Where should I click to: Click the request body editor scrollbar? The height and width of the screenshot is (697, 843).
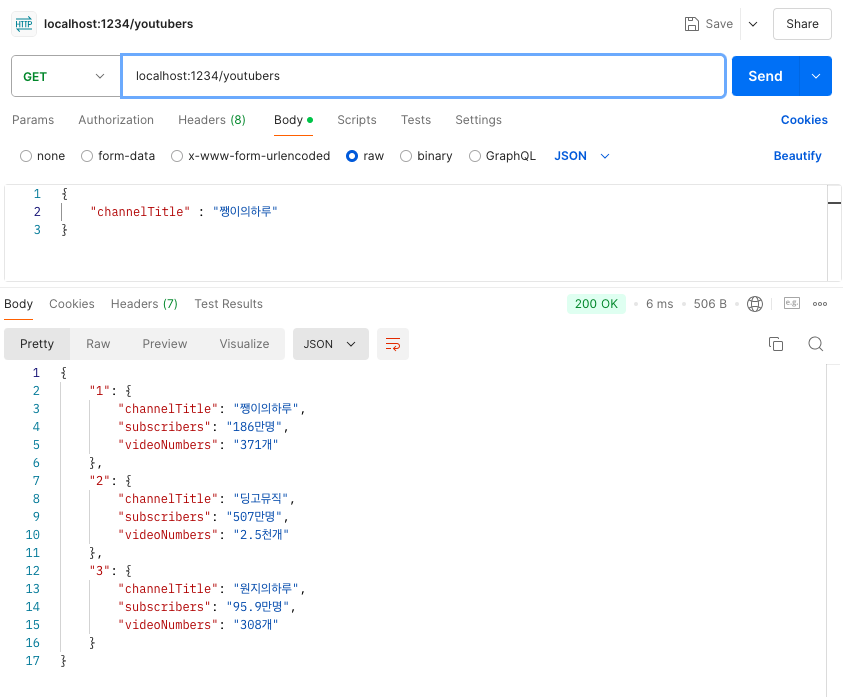[834, 232]
